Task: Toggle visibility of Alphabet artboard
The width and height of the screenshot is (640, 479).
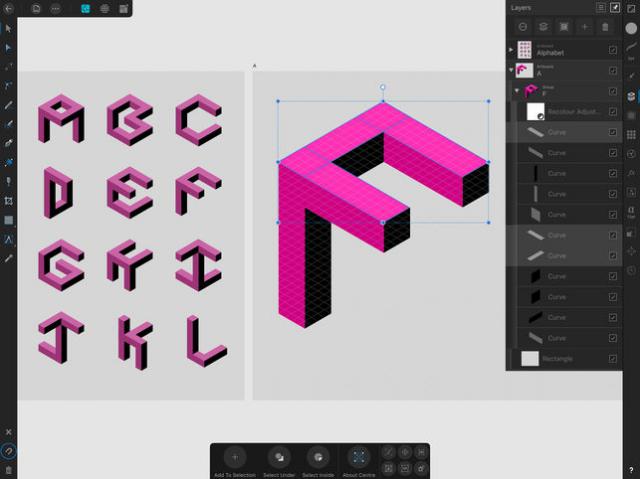Action: (x=613, y=50)
